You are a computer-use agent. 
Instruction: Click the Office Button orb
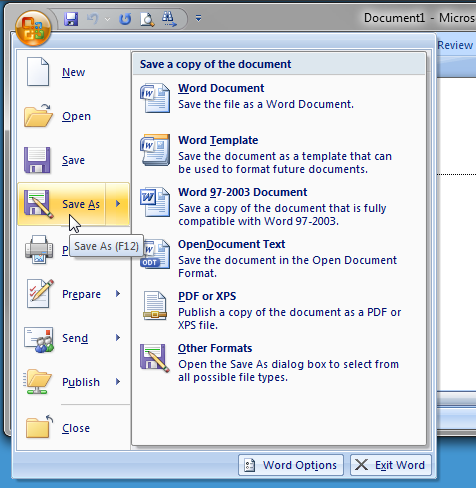pyautogui.click(x=33, y=28)
